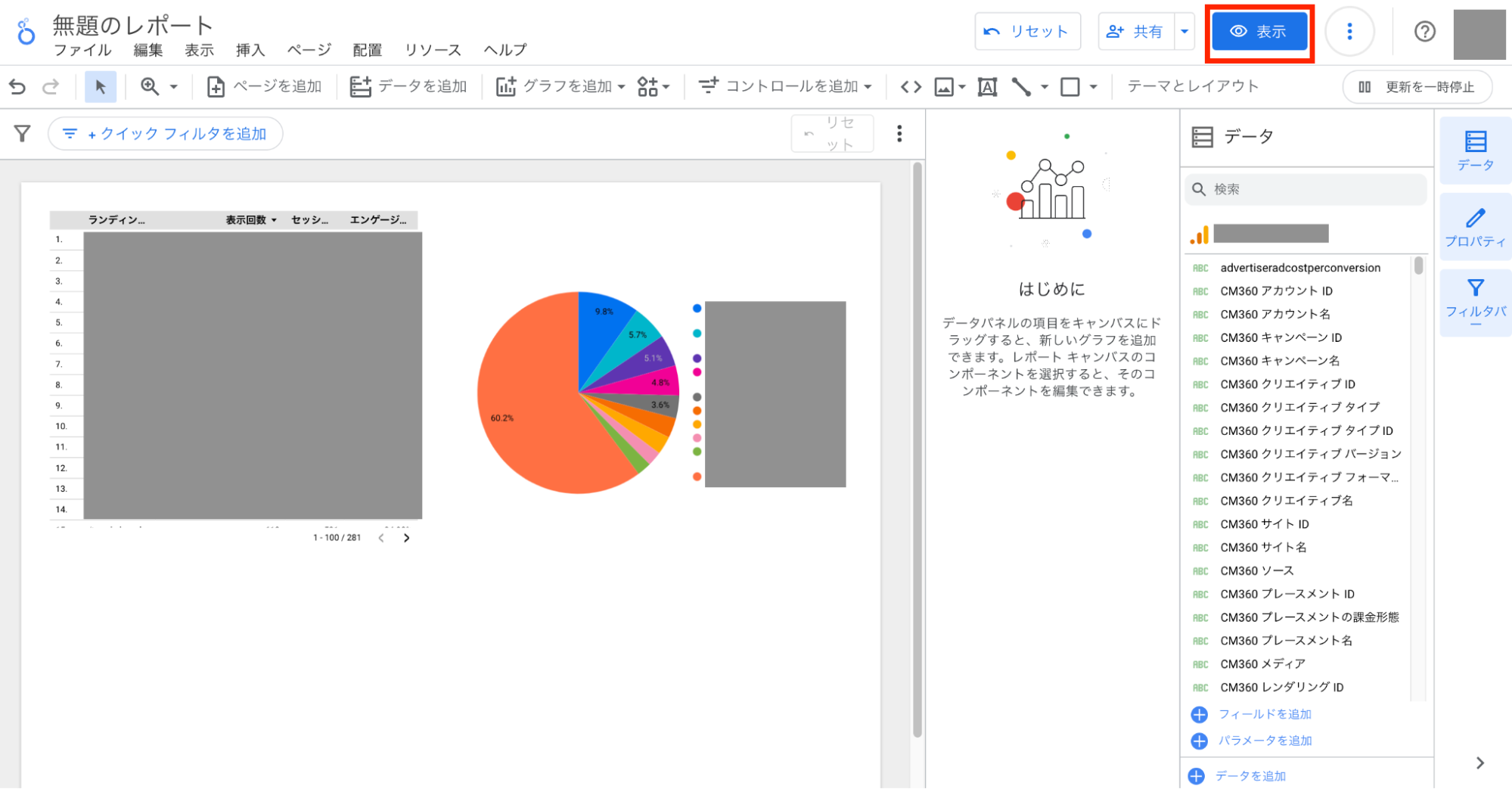
Task: Switch to the データ side panel tab
Action: [x=1475, y=151]
